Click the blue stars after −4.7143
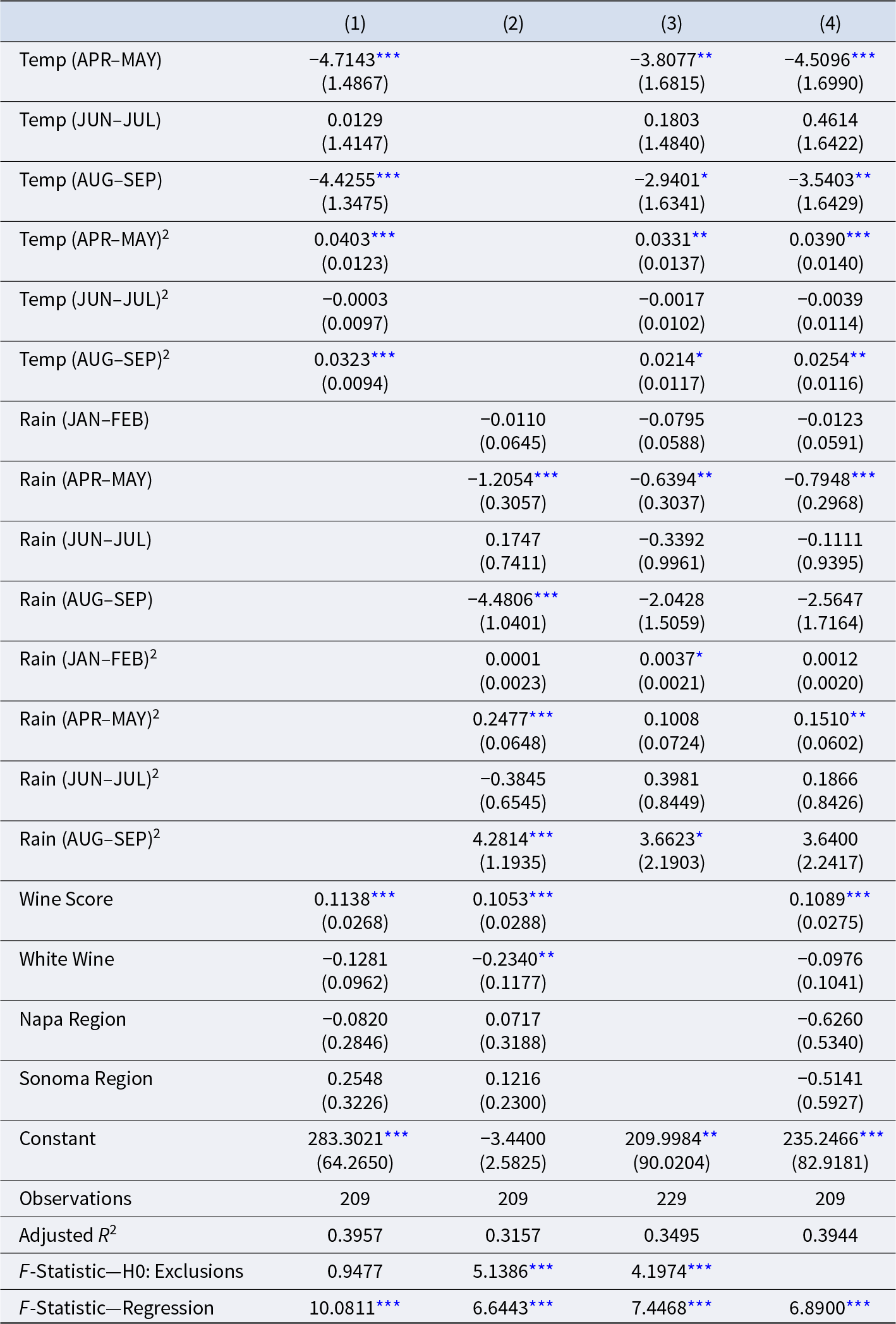 (x=388, y=57)
